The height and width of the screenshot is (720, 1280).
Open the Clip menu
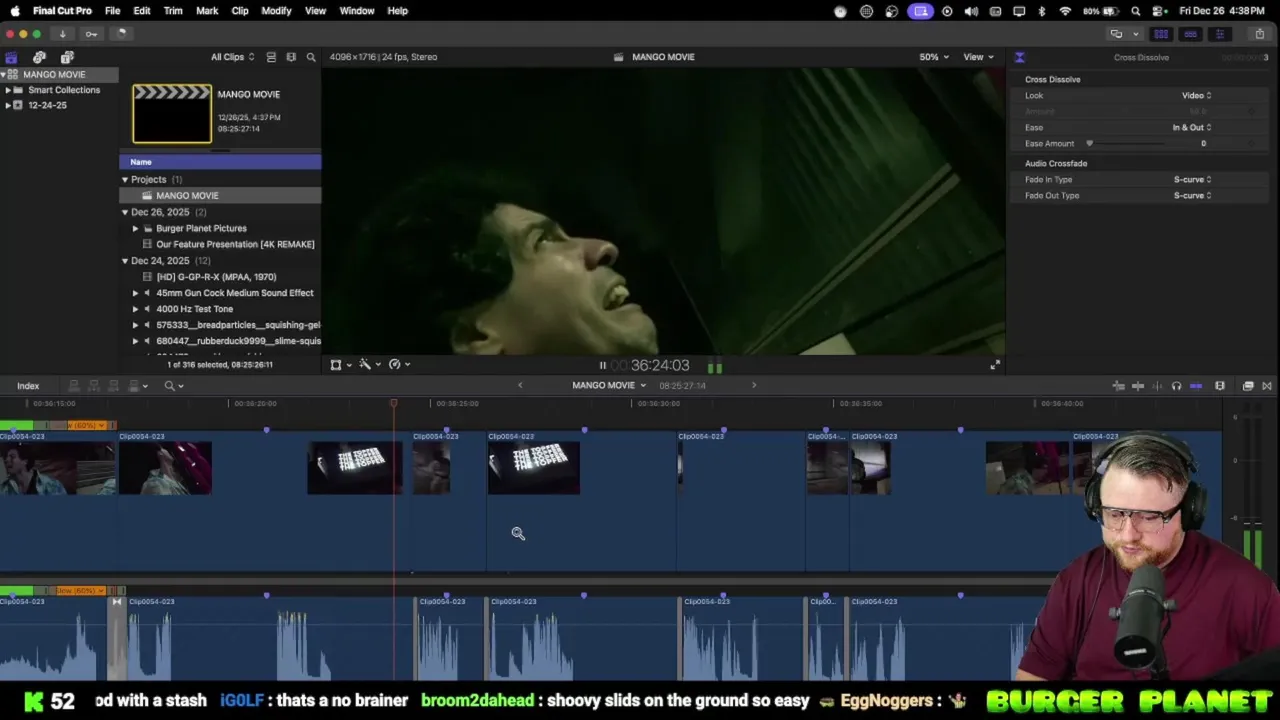point(240,11)
